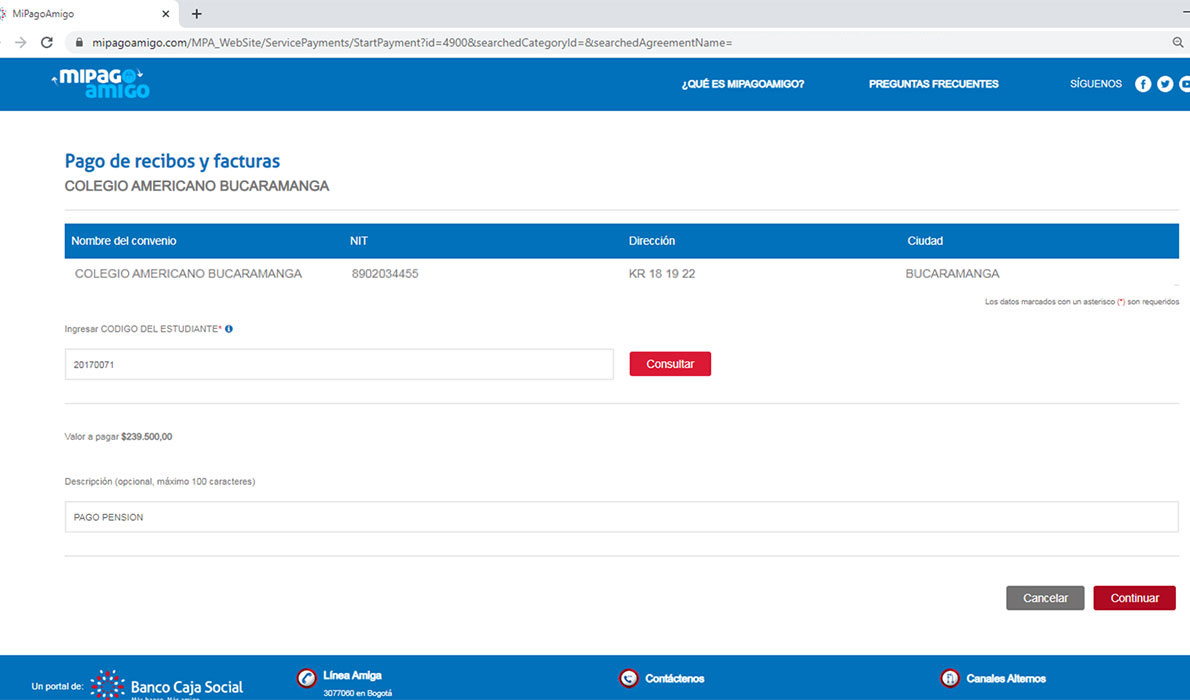Click the info icon beside CODIGO DEL ESTUDIANTE
Image resolution: width=1190 pixels, height=700 pixels.
click(x=229, y=329)
